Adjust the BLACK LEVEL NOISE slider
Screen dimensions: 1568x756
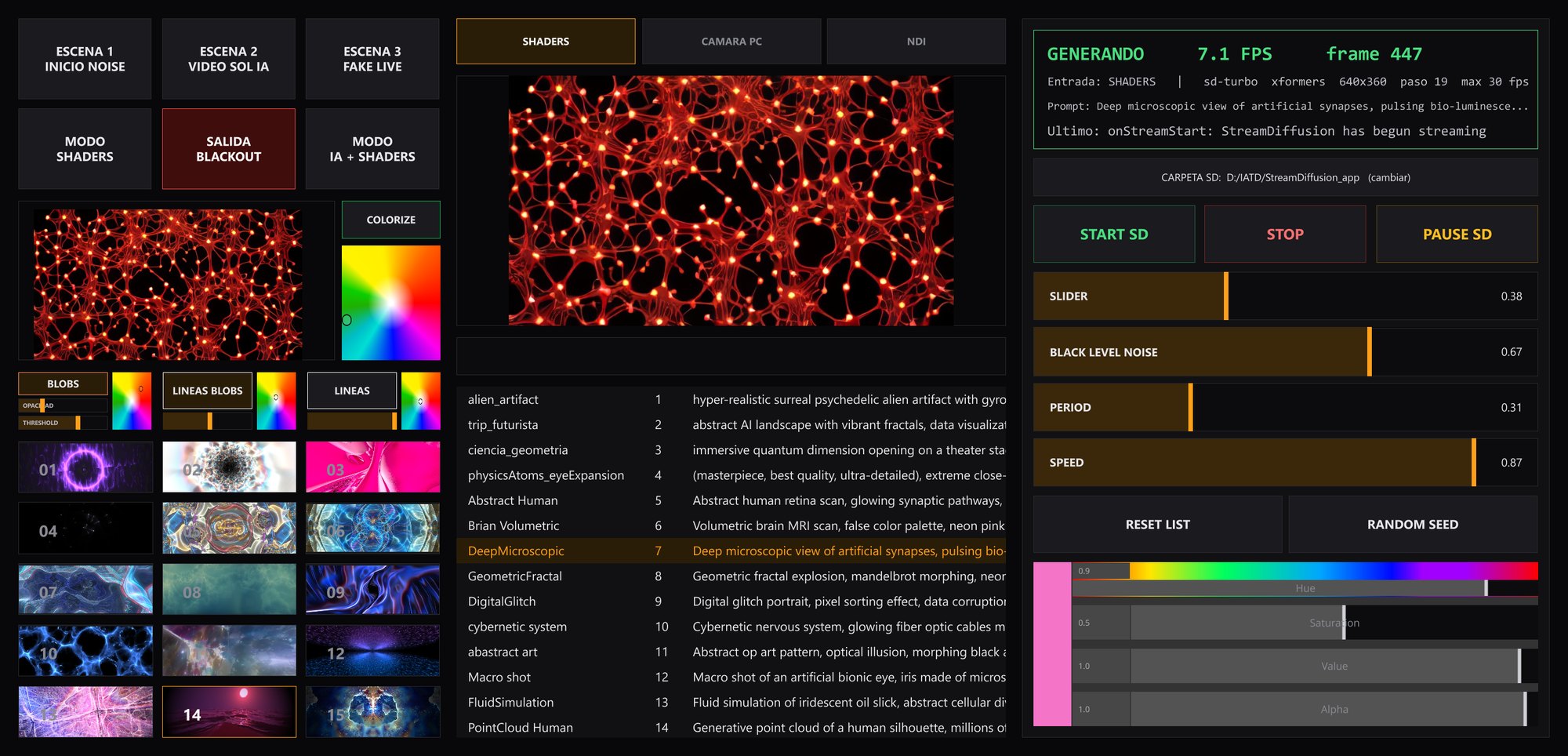point(1286,352)
